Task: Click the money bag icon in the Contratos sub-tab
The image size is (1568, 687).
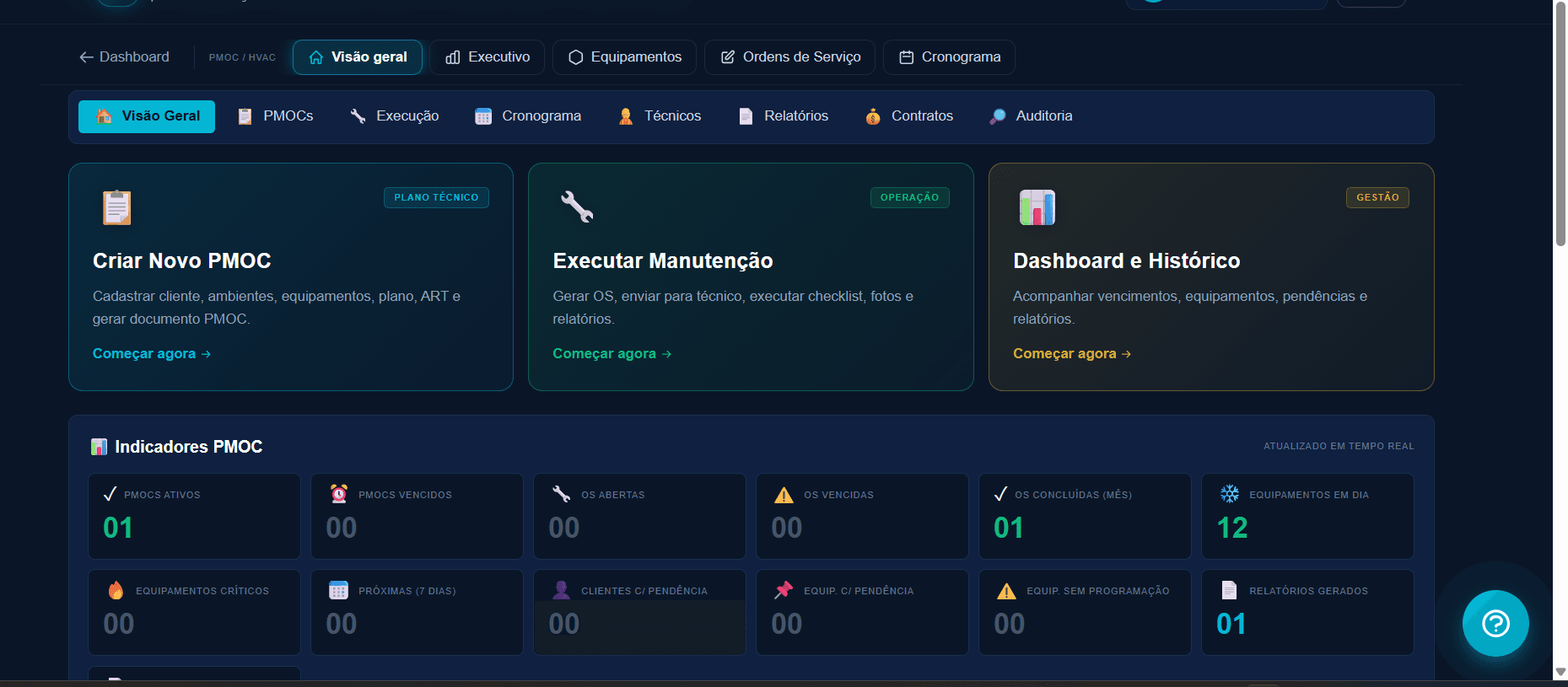Action: pyautogui.click(x=873, y=116)
